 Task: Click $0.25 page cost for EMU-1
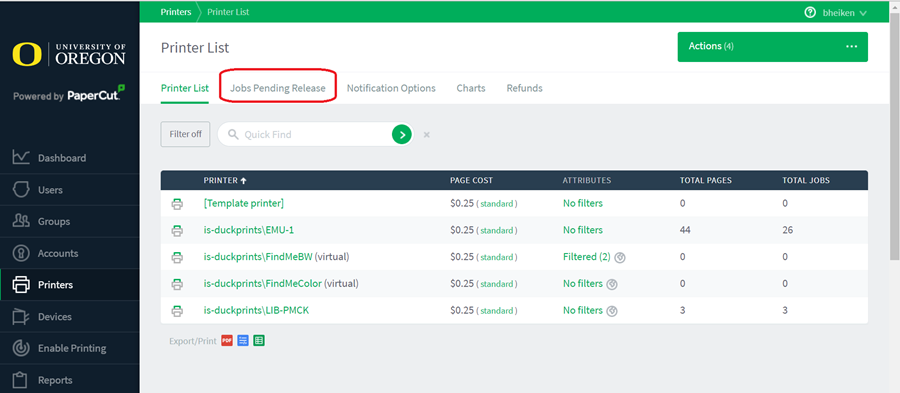(x=462, y=230)
